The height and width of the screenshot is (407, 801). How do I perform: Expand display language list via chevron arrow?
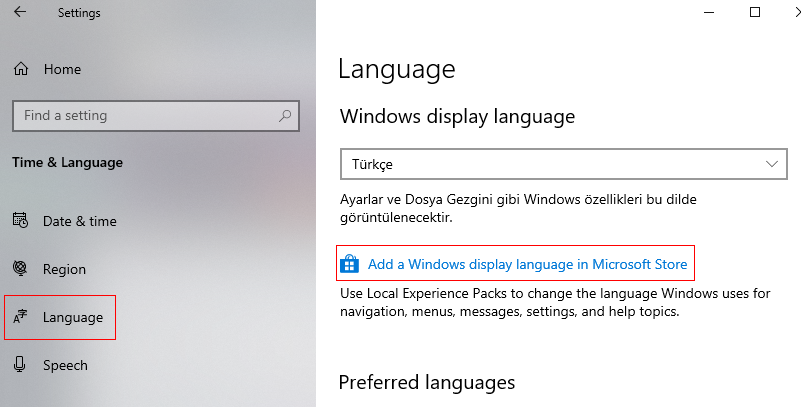tap(771, 164)
